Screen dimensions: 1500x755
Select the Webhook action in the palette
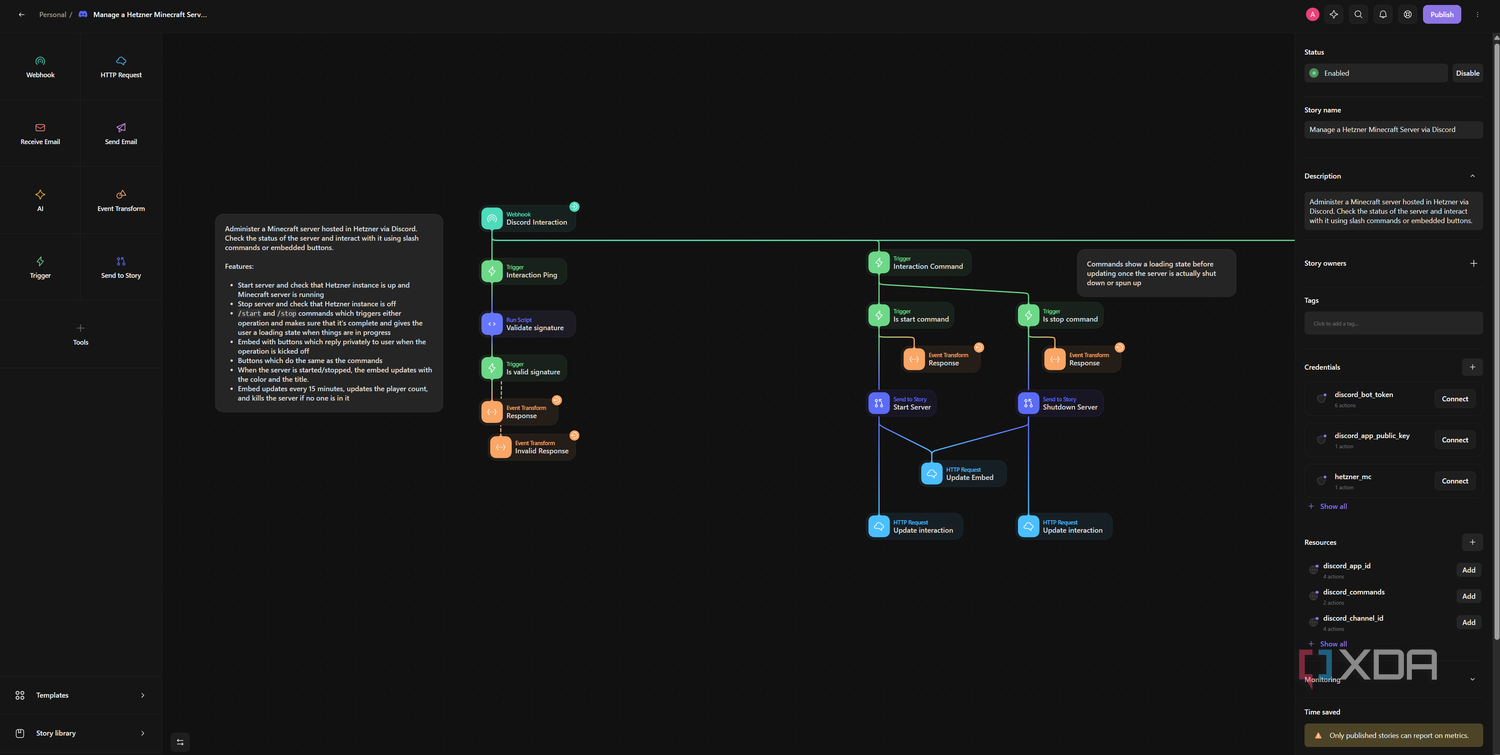40,67
